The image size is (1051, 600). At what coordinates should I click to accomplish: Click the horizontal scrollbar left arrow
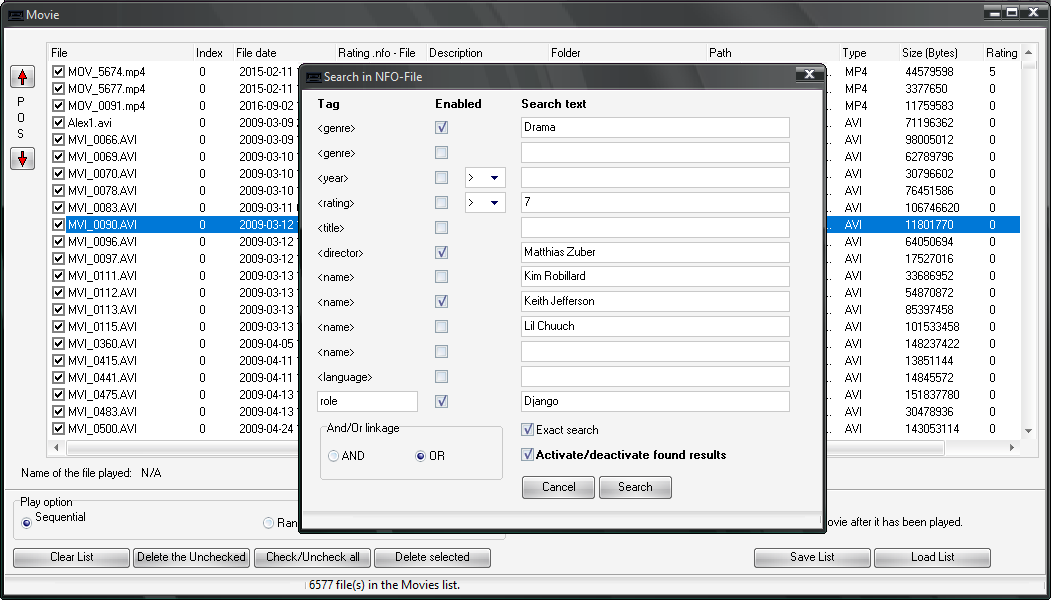point(56,447)
